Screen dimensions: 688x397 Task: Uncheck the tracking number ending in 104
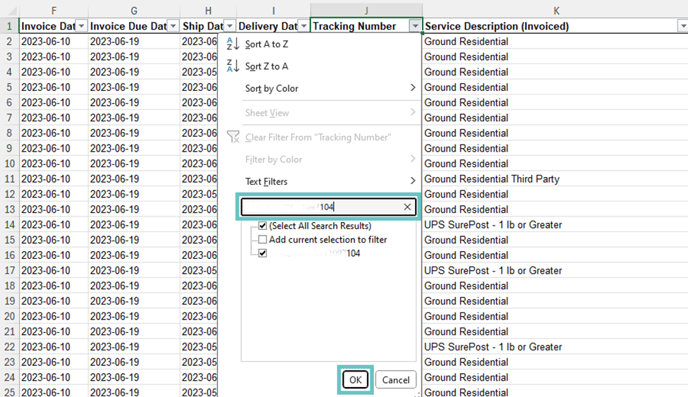point(262,253)
